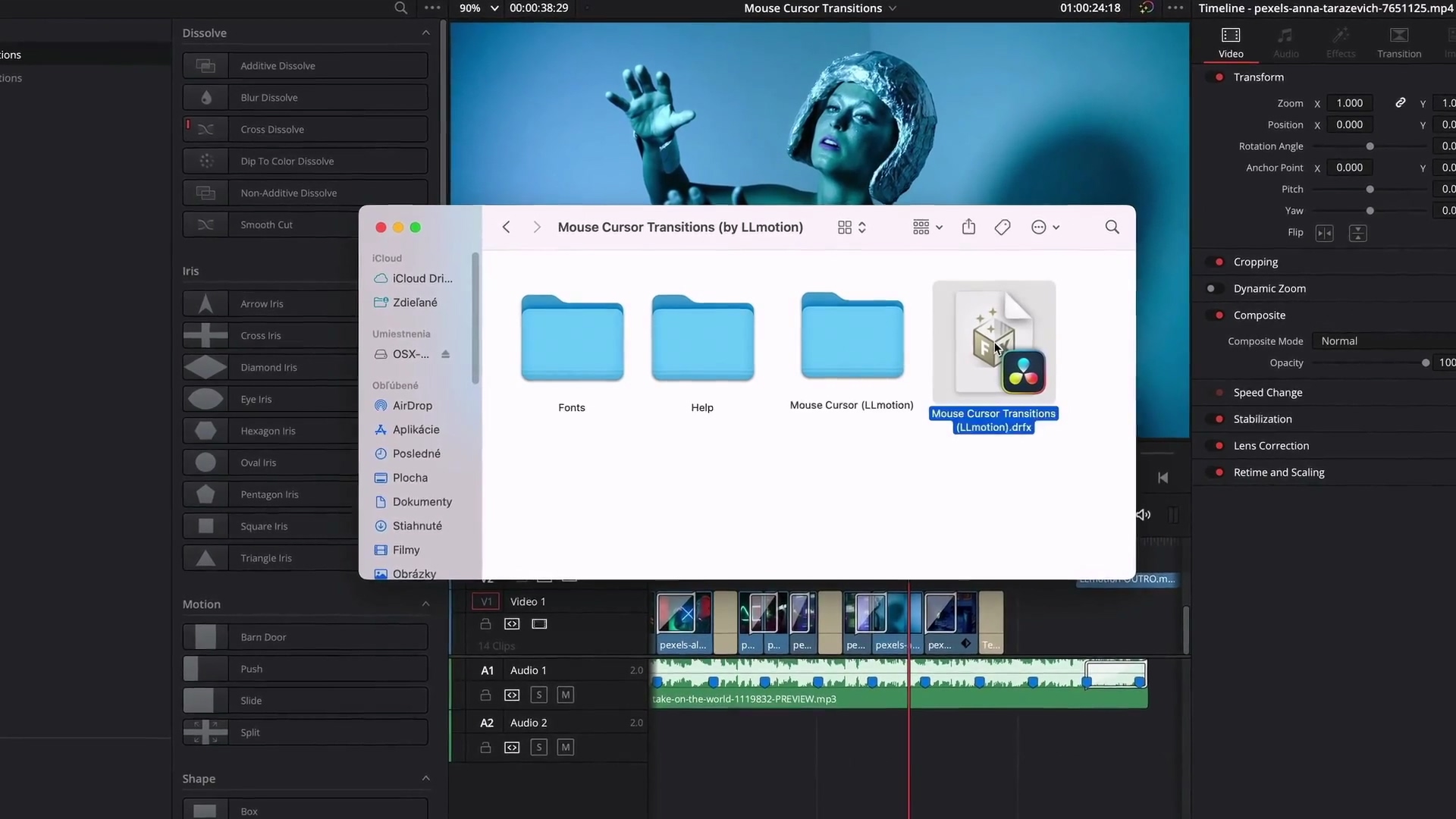
Task: Go forward in Finder window
Action: [537, 227]
